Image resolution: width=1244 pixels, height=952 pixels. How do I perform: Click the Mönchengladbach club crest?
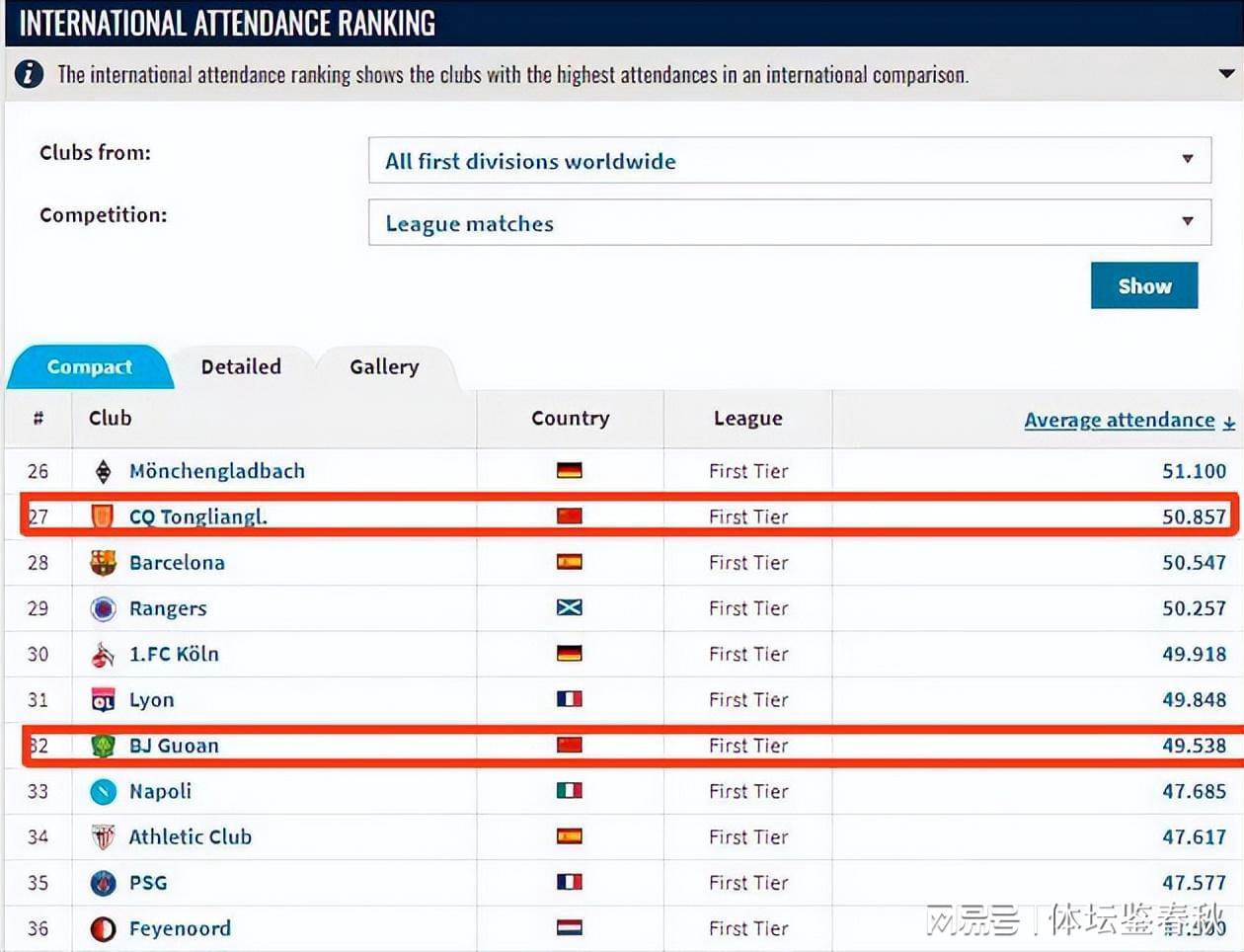103,471
